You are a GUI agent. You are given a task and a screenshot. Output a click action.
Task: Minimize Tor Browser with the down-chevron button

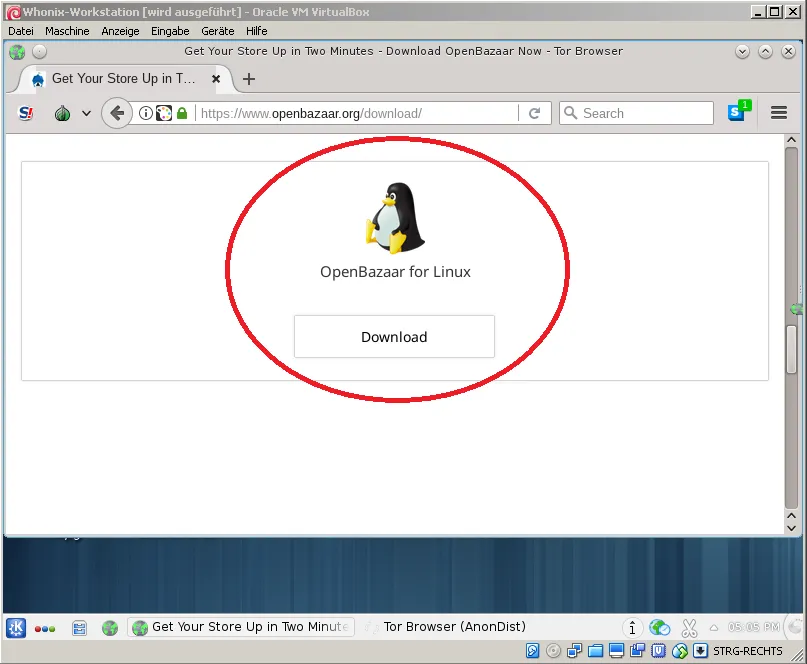tap(742, 51)
